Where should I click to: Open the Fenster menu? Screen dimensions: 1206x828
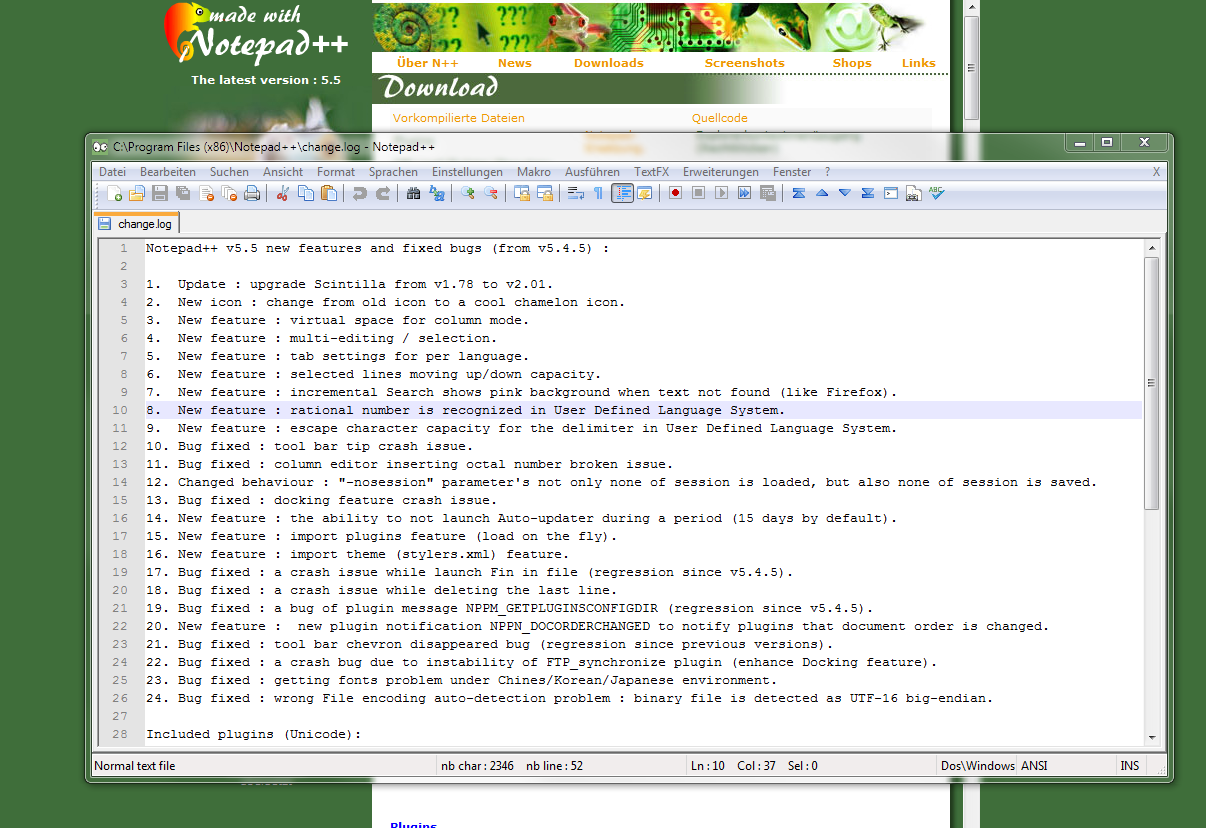pos(792,172)
